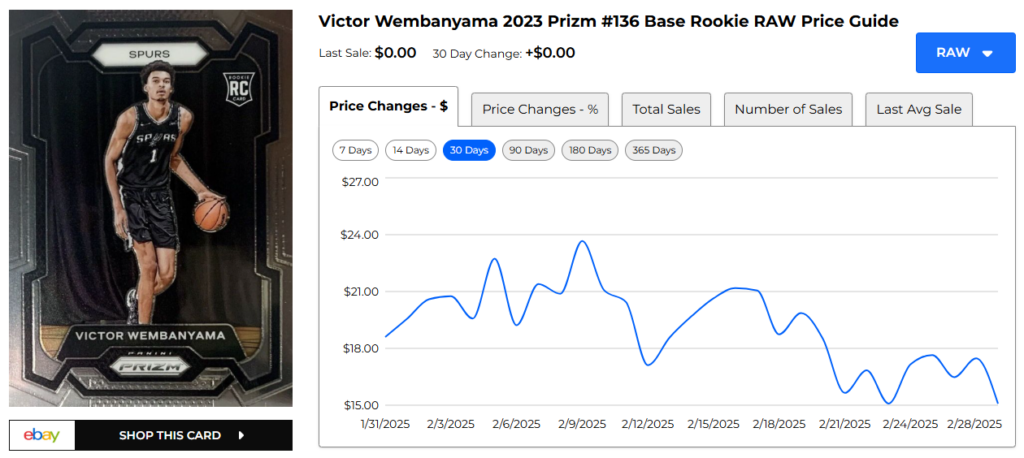Image resolution: width=1024 pixels, height=458 pixels.
Task: Click the price guide title heading
Action: [608, 21]
